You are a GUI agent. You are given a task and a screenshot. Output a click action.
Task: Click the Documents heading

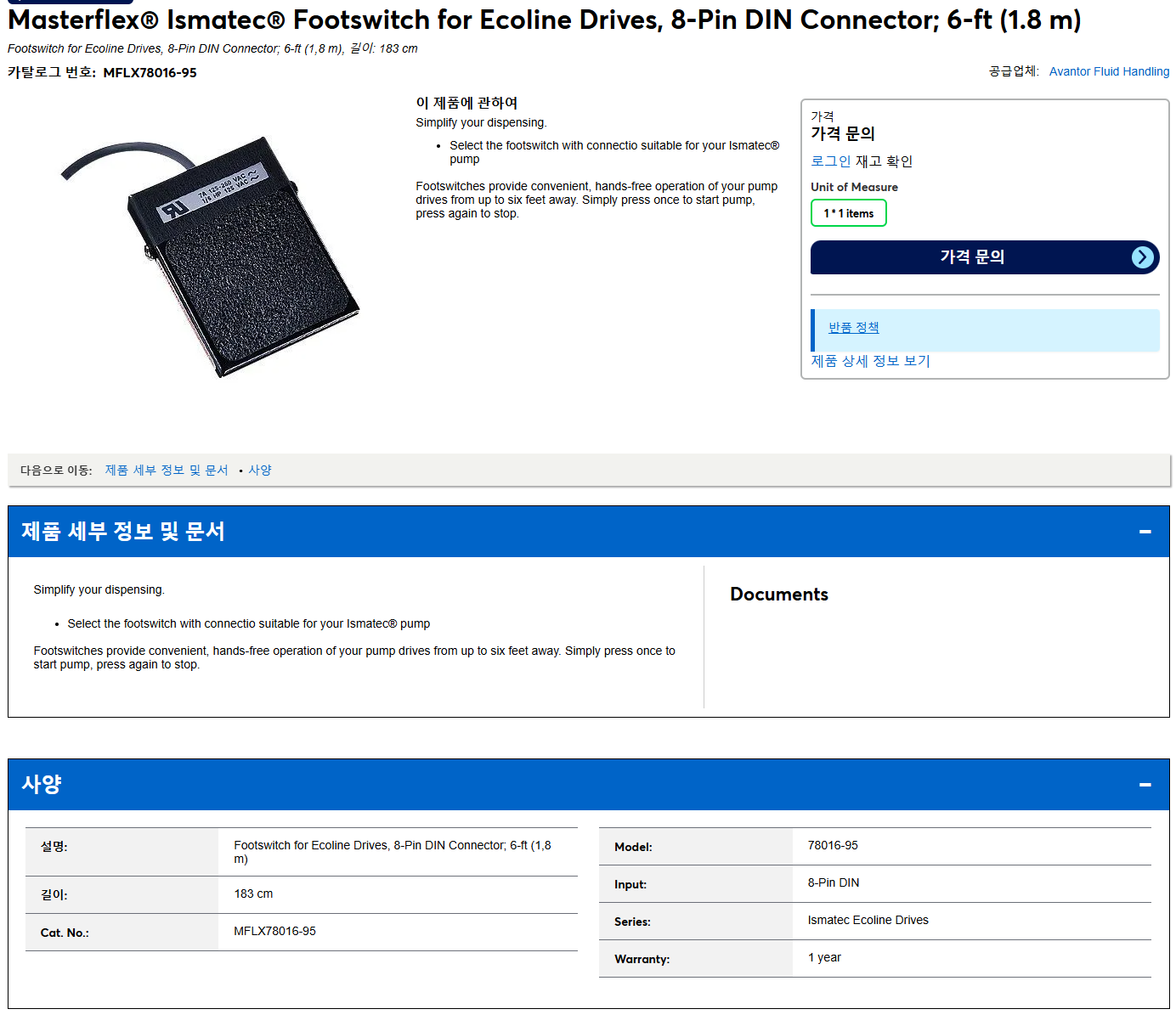click(779, 595)
